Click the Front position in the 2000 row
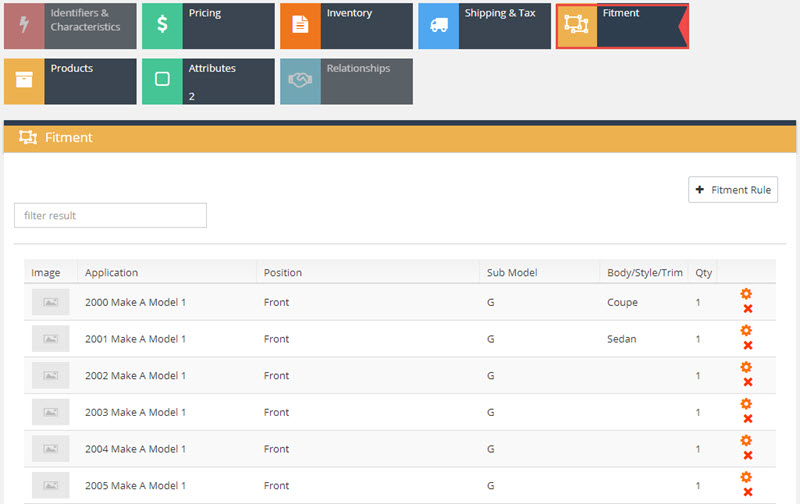 (276, 302)
